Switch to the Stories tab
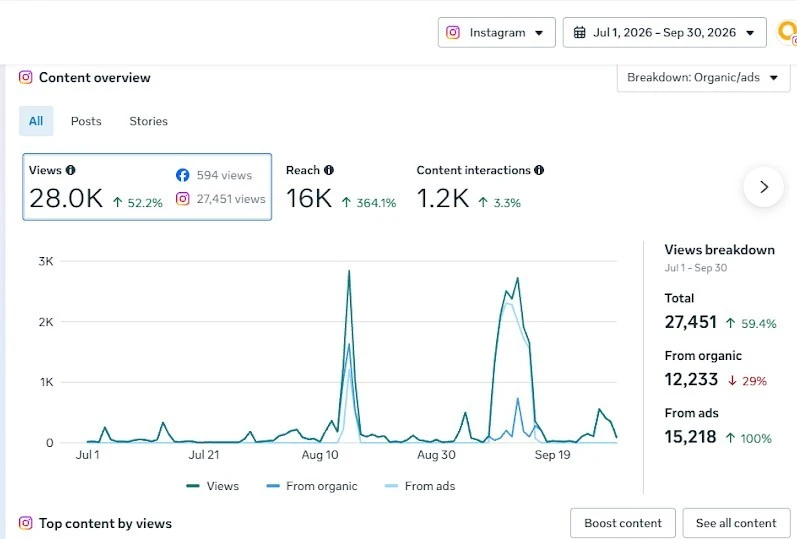797x539 pixels. pyautogui.click(x=148, y=121)
